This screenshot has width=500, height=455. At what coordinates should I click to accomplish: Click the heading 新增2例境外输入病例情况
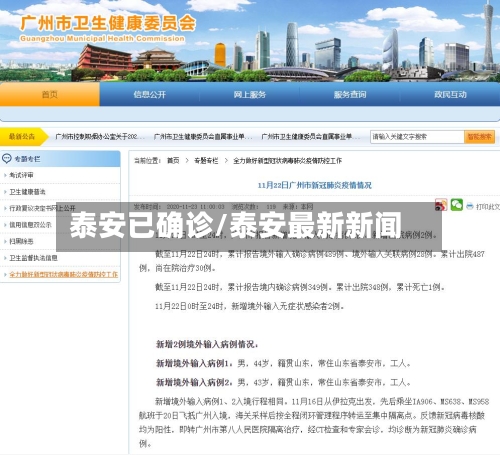207,344
